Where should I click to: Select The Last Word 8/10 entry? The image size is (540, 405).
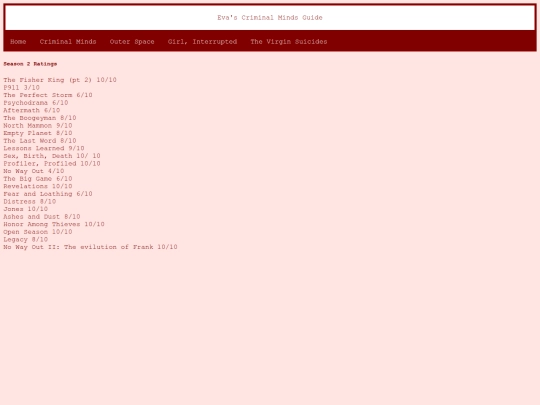click(40, 141)
